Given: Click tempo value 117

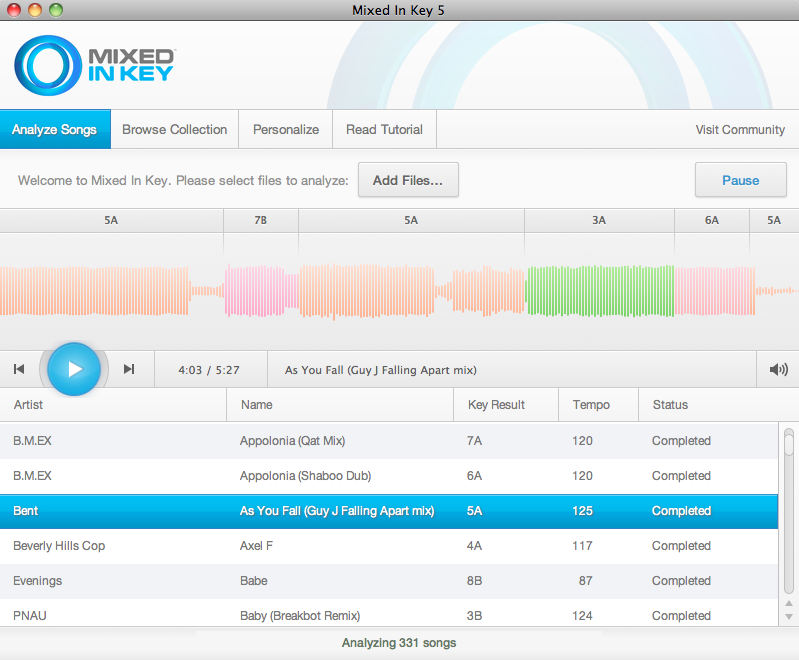Looking at the screenshot, I should coord(582,546).
